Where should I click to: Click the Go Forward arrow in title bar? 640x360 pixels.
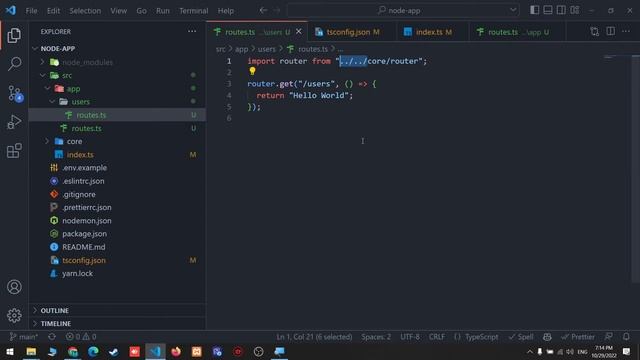[277, 10]
